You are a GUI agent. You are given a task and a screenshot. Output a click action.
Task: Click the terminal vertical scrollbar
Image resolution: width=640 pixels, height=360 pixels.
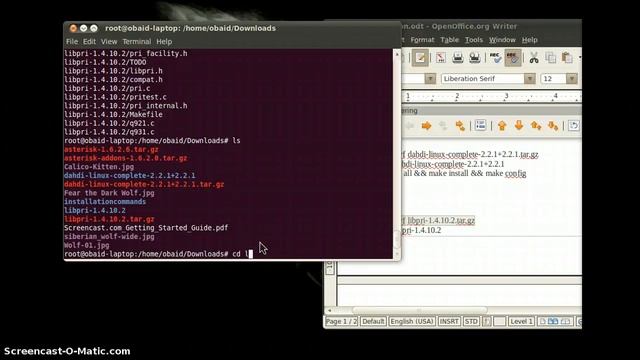point(396,154)
